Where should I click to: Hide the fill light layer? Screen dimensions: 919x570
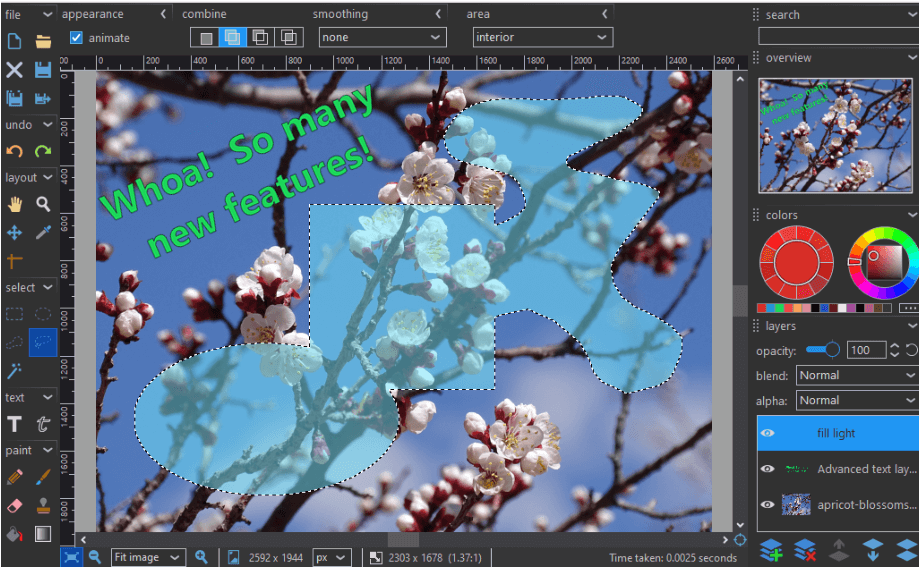tap(767, 434)
